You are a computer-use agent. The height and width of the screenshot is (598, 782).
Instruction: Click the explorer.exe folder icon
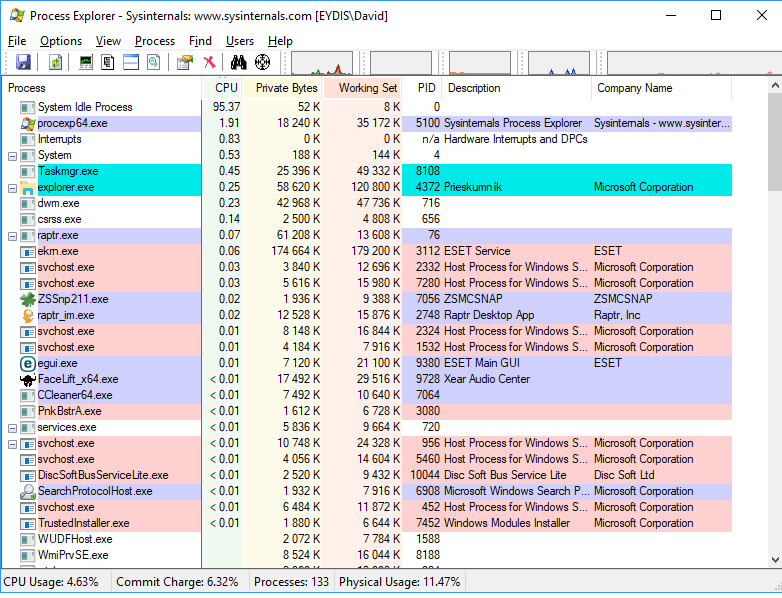click(28, 188)
